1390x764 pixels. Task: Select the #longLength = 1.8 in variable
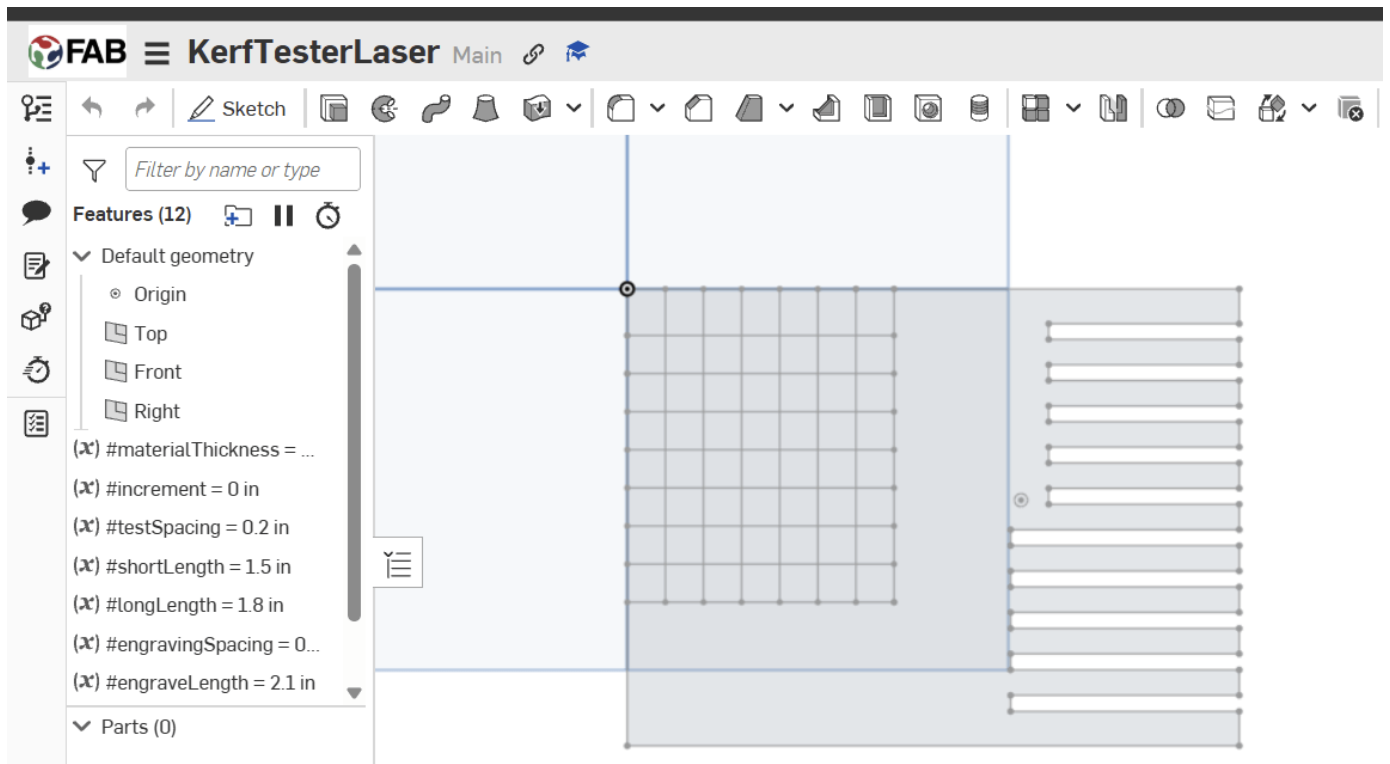point(178,606)
